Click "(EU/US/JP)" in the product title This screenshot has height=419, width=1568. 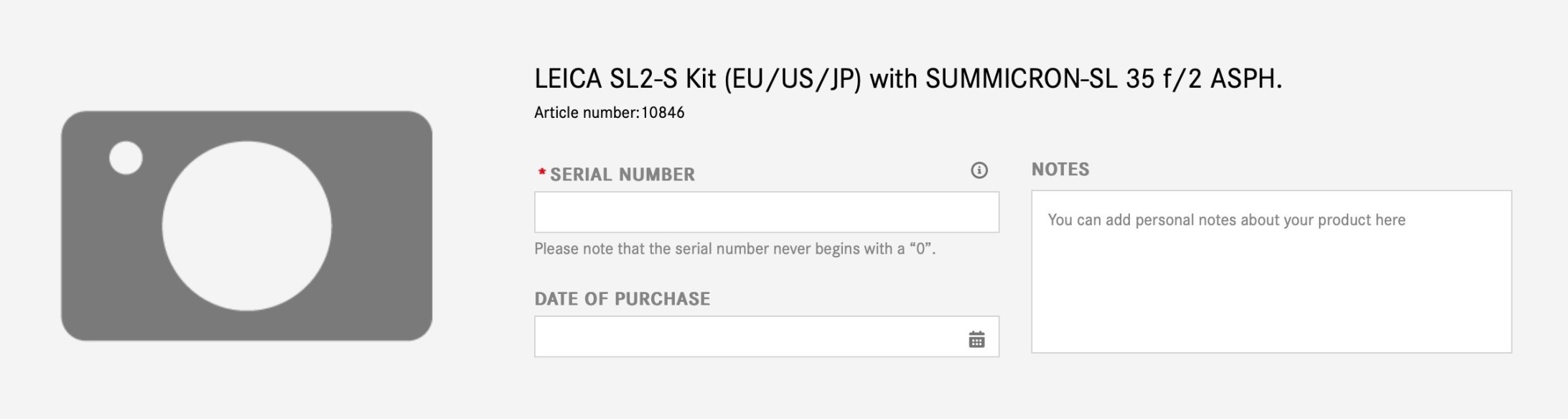coord(792,78)
